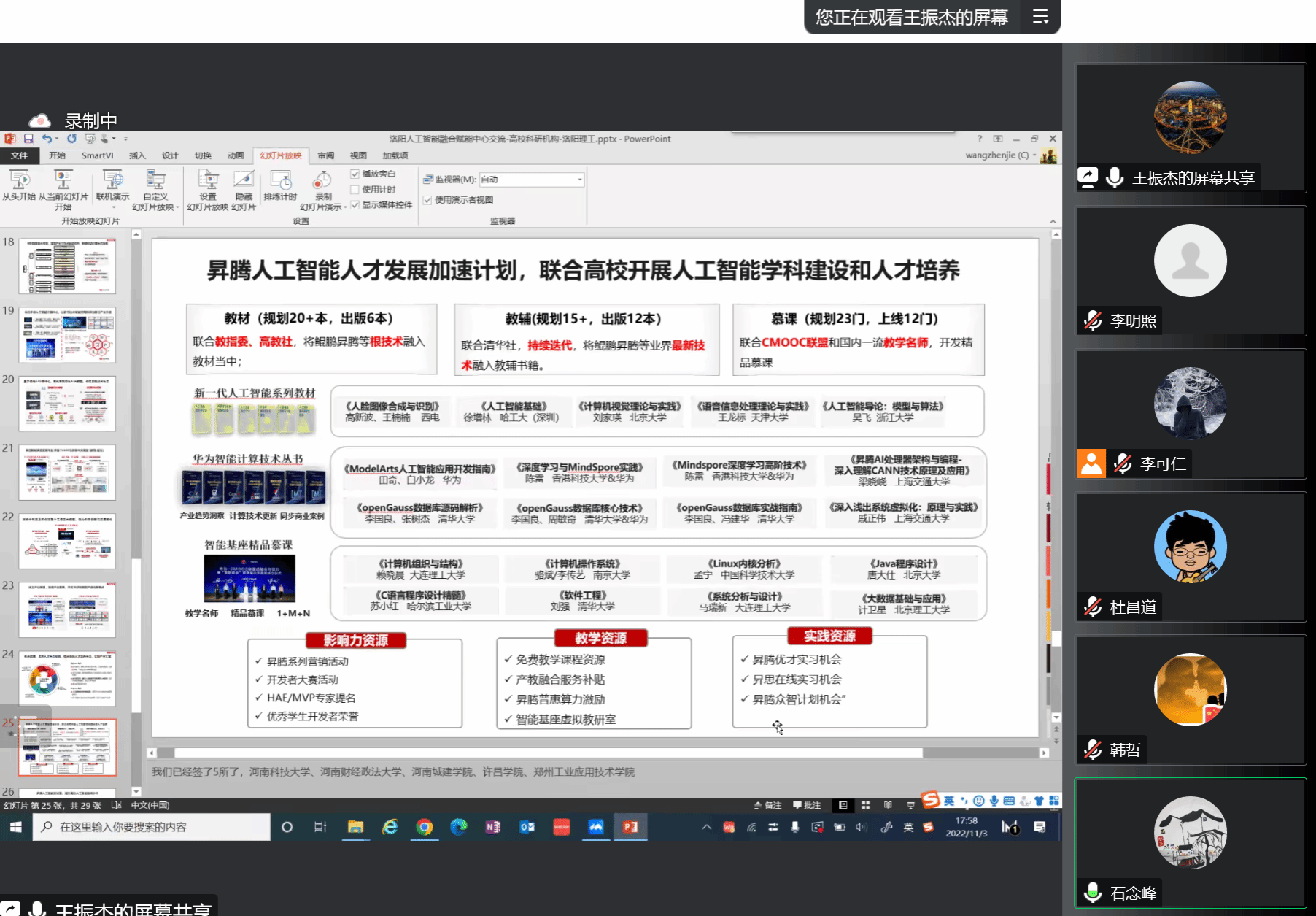Expand the Custom Slide Show (自定义幻灯片放映) dropdown

tap(177, 207)
